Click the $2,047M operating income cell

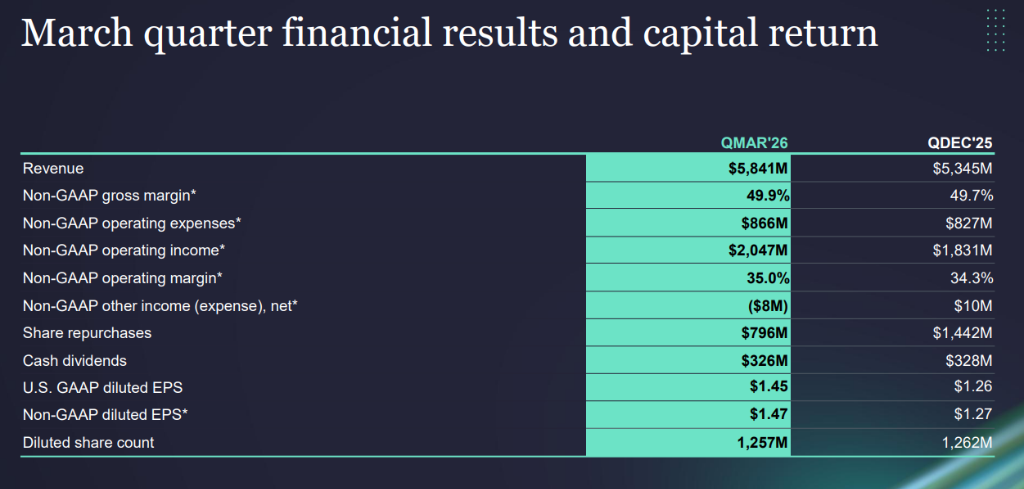(x=759, y=250)
